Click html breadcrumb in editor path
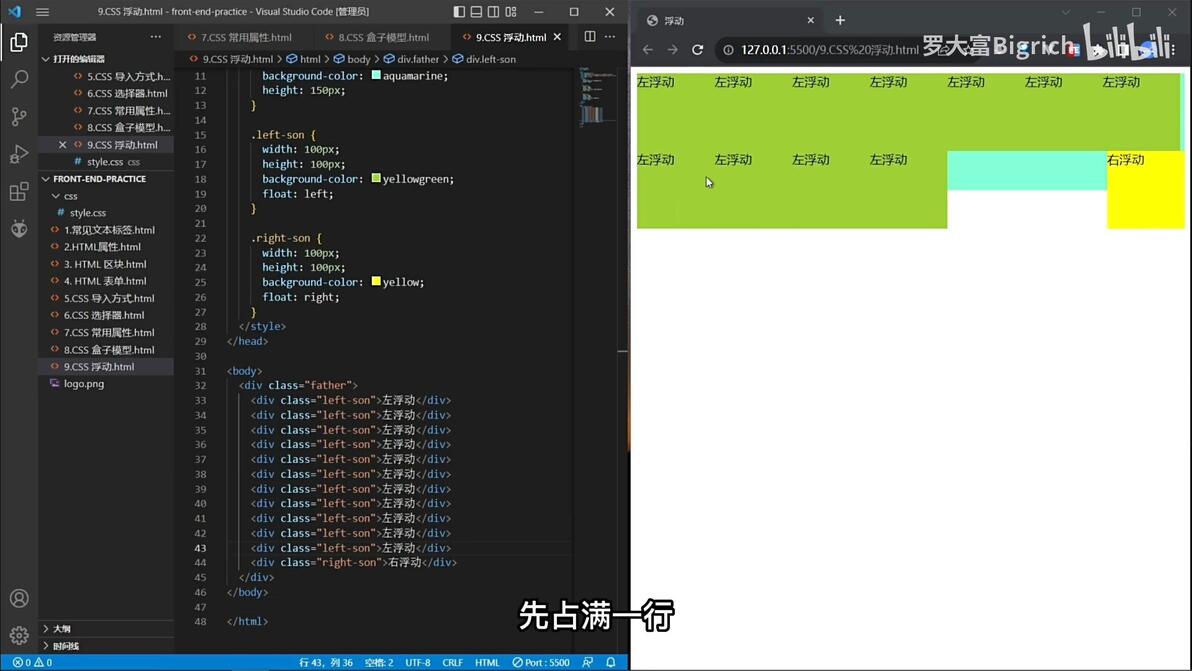Image resolution: width=1192 pixels, height=671 pixels. click(303, 59)
